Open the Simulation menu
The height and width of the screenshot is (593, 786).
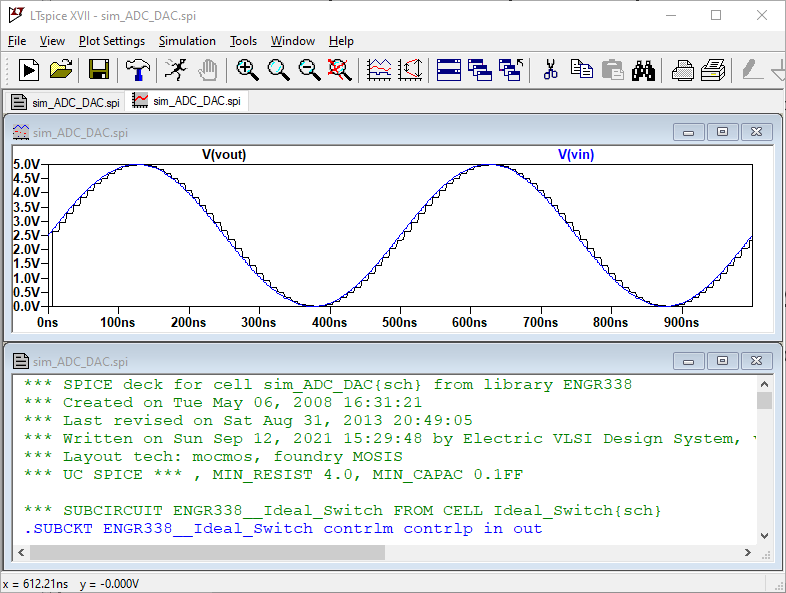pos(187,41)
